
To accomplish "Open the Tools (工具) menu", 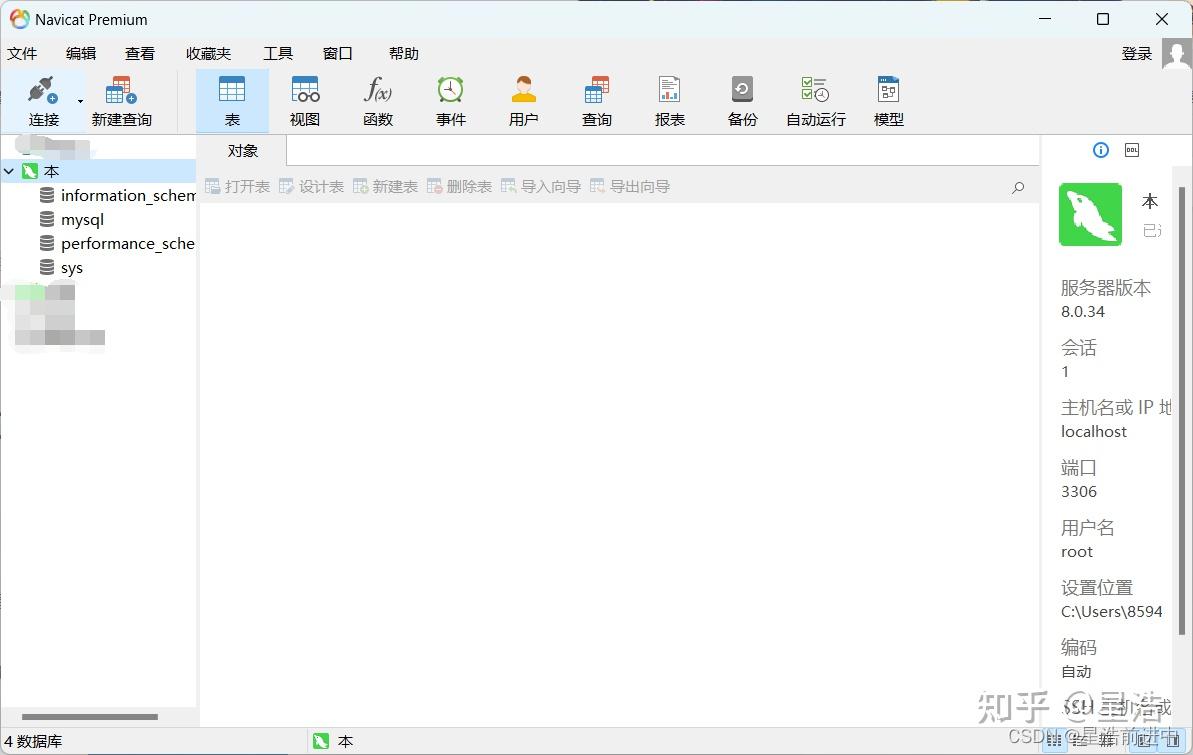I will (x=278, y=53).
